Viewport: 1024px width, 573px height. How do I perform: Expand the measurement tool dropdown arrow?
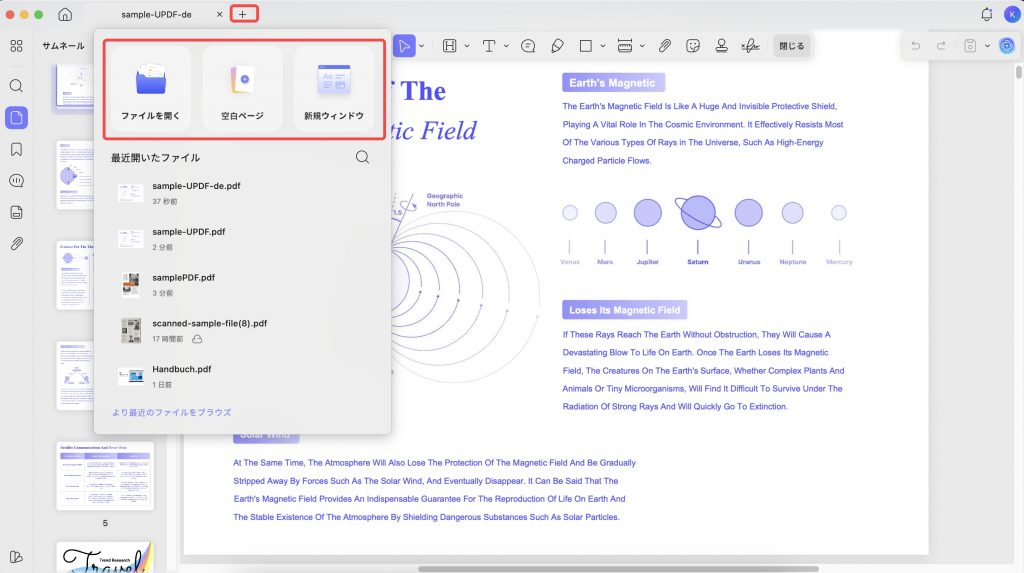642,46
